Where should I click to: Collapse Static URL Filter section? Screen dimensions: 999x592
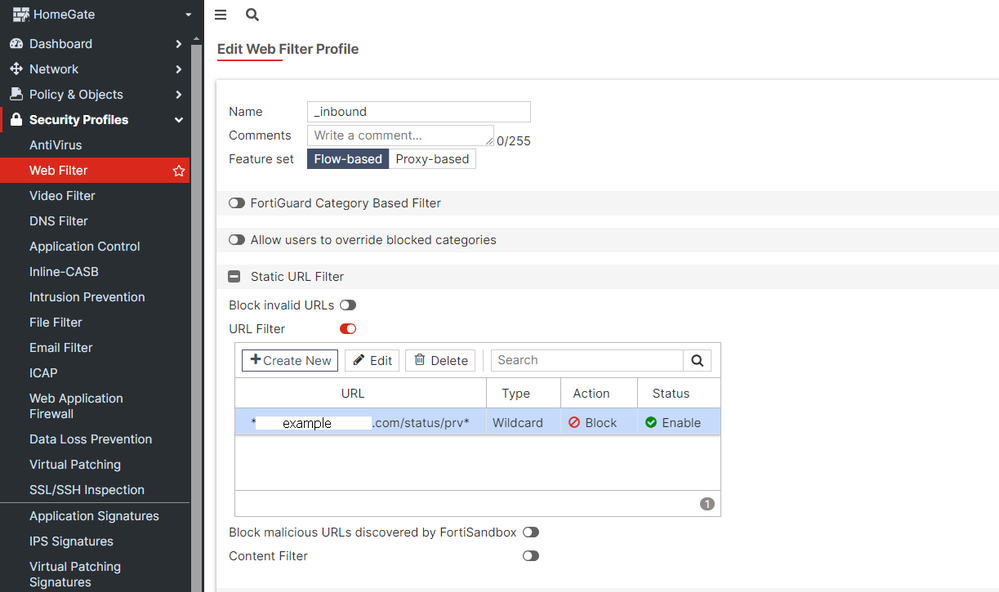click(234, 277)
